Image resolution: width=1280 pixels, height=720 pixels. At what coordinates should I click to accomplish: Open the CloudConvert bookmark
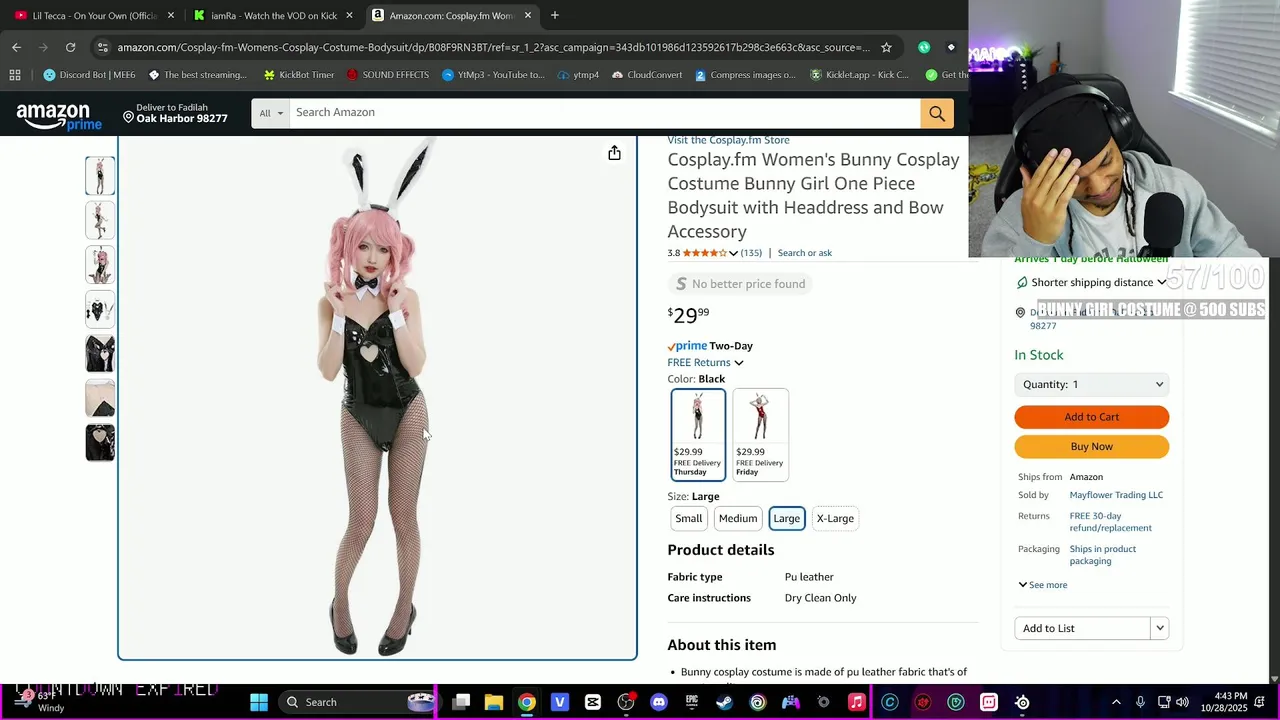[x=647, y=75]
